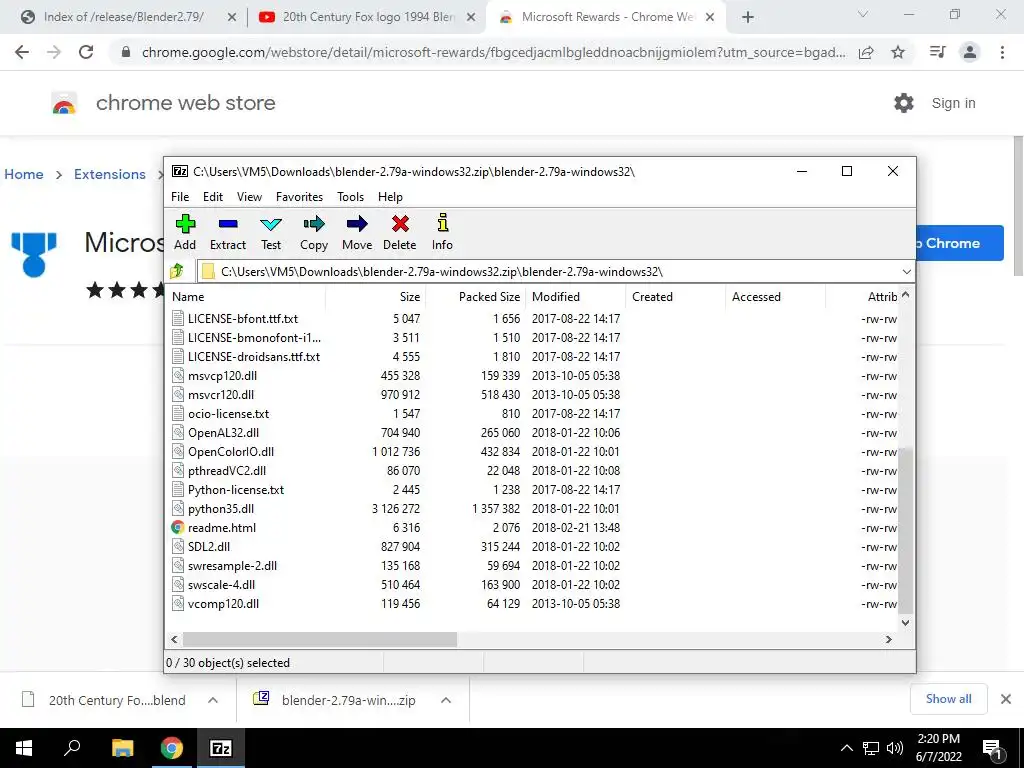Screen dimensions: 1024x768
Task: Open the notification center icon
Action: [992, 748]
